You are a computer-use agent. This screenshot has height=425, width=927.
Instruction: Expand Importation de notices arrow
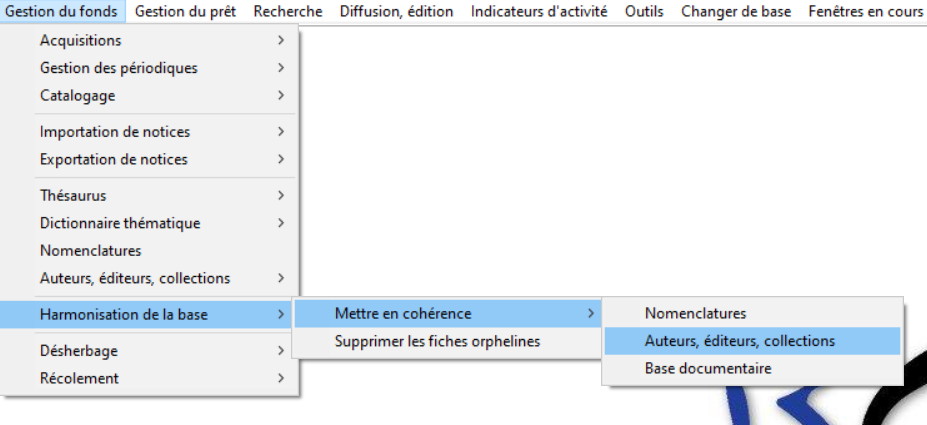(x=281, y=131)
